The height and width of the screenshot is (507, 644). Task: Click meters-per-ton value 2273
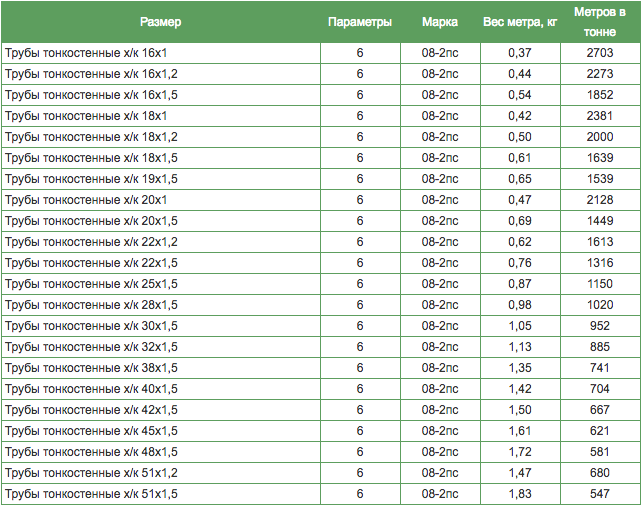pyautogui.click(x=600, y=74)
